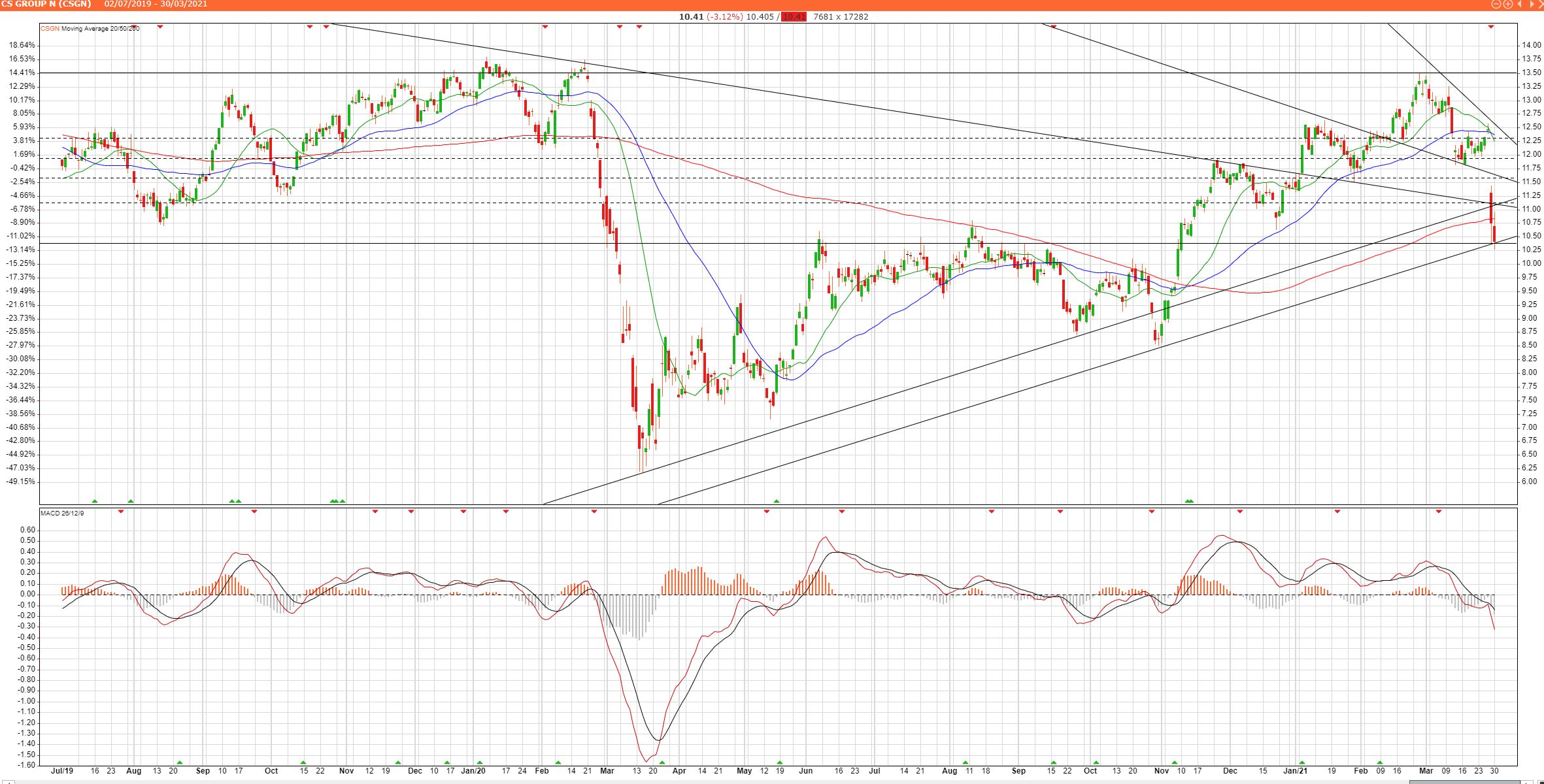
Task: Click leftmost green marker at price chart bottom
Action: click(x=95, y=501)
